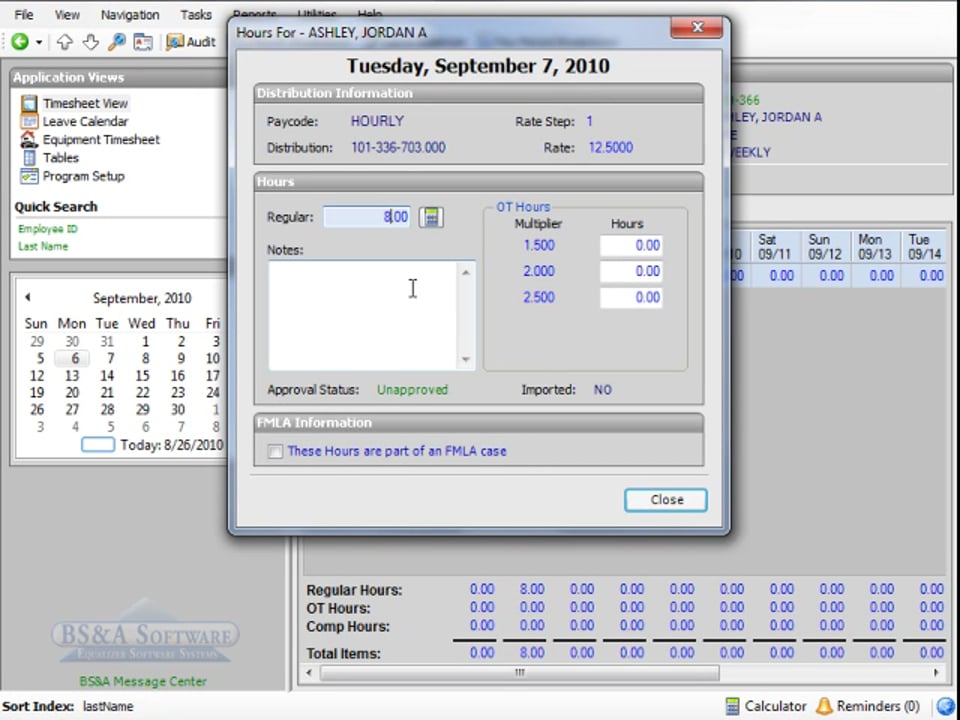Open Program Setup view
Image resolution: width=960 pixels, height=720 pixels.
83,176
